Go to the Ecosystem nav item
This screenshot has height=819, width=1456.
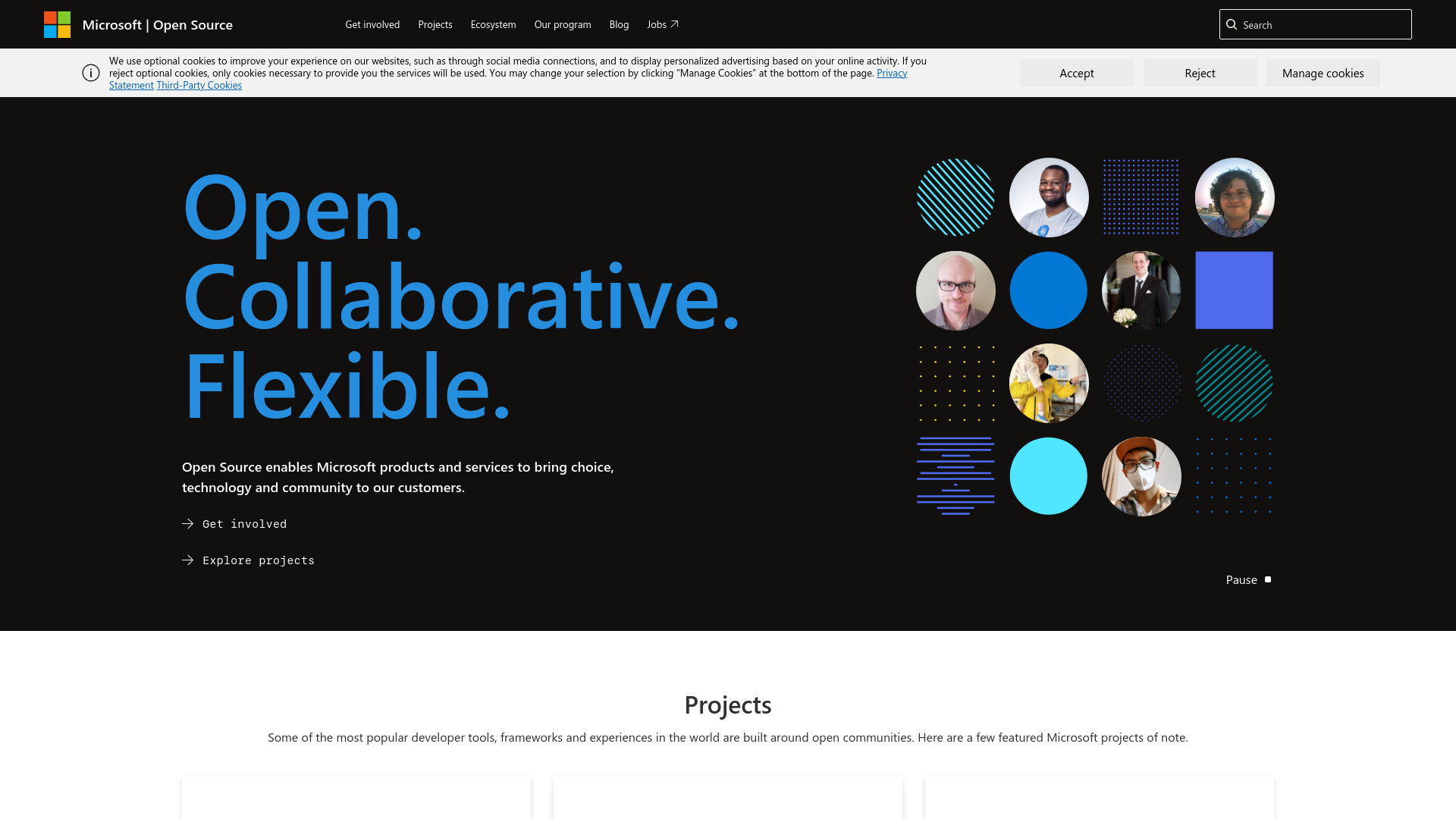[493, 24]
